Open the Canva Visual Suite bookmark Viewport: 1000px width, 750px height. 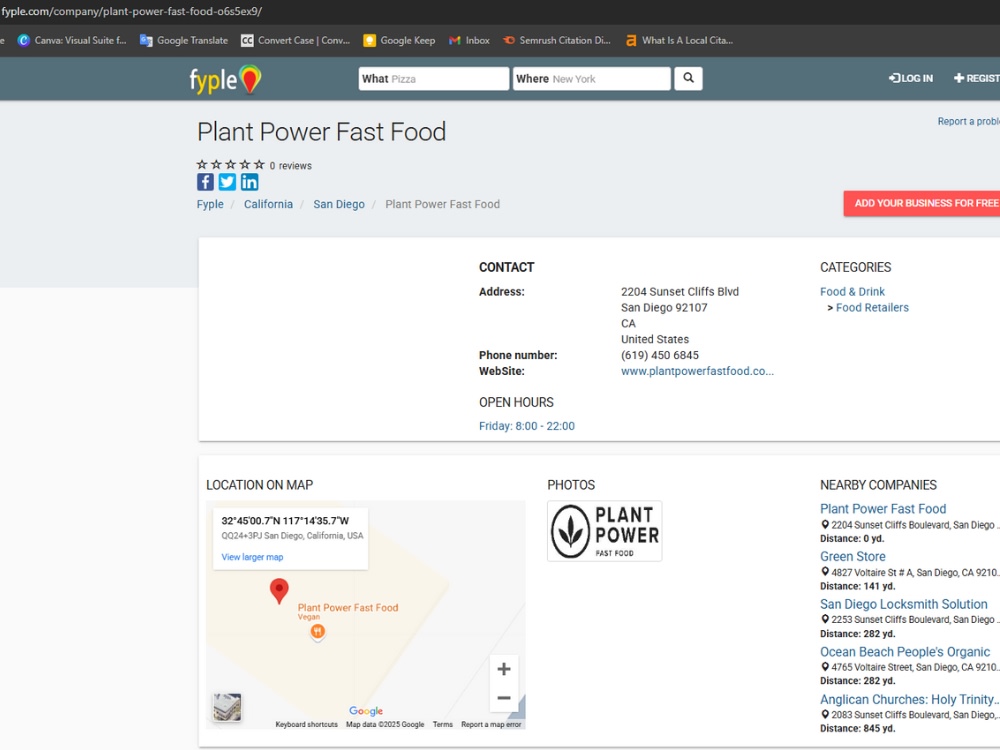click(x=72, y=40)
